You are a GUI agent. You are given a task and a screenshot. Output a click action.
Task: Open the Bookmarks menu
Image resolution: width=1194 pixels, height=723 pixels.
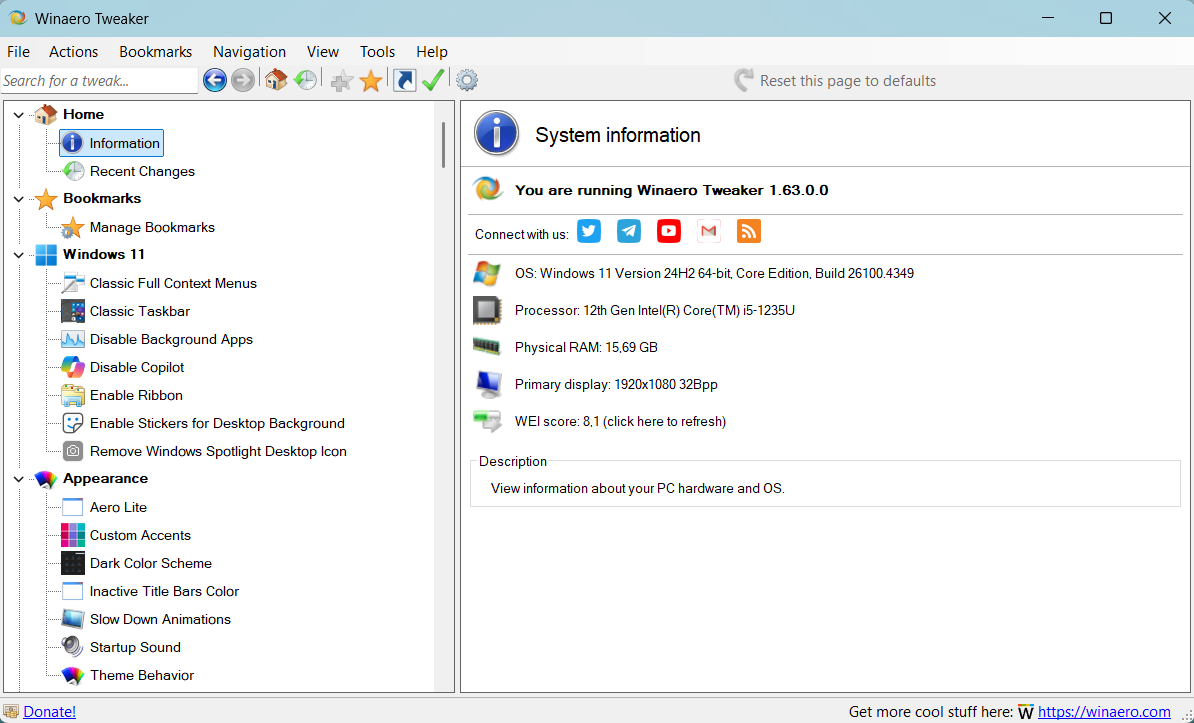(x=155, y=52)
